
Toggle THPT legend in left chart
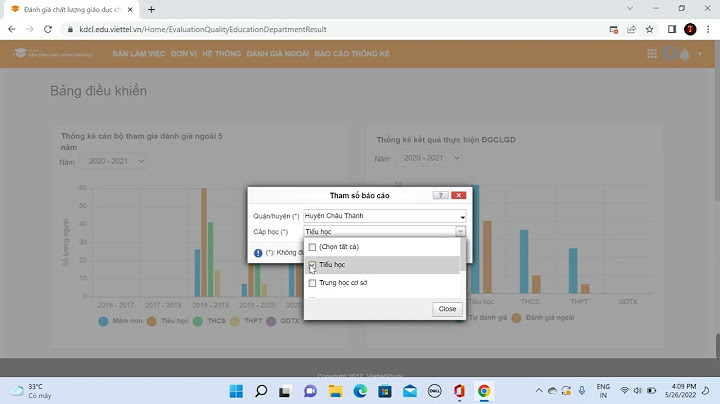coord(247,321)
